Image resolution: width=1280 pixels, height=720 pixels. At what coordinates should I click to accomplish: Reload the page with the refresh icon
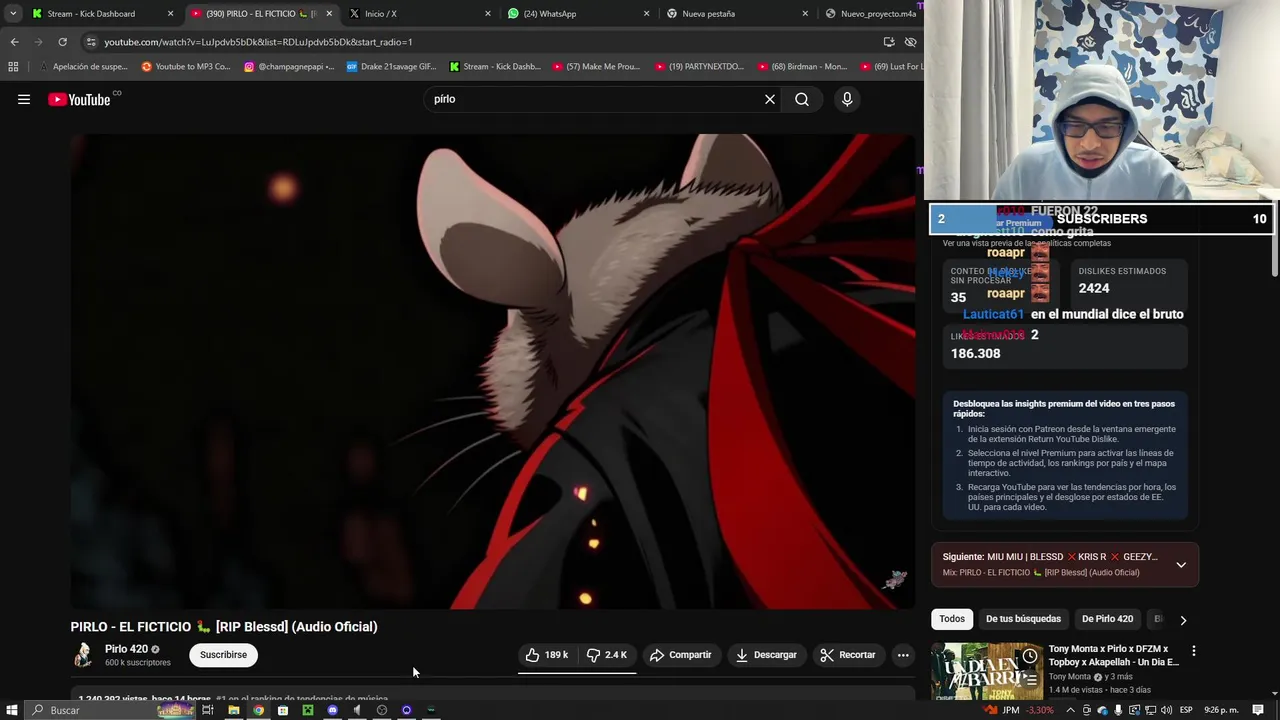[62, 42]
